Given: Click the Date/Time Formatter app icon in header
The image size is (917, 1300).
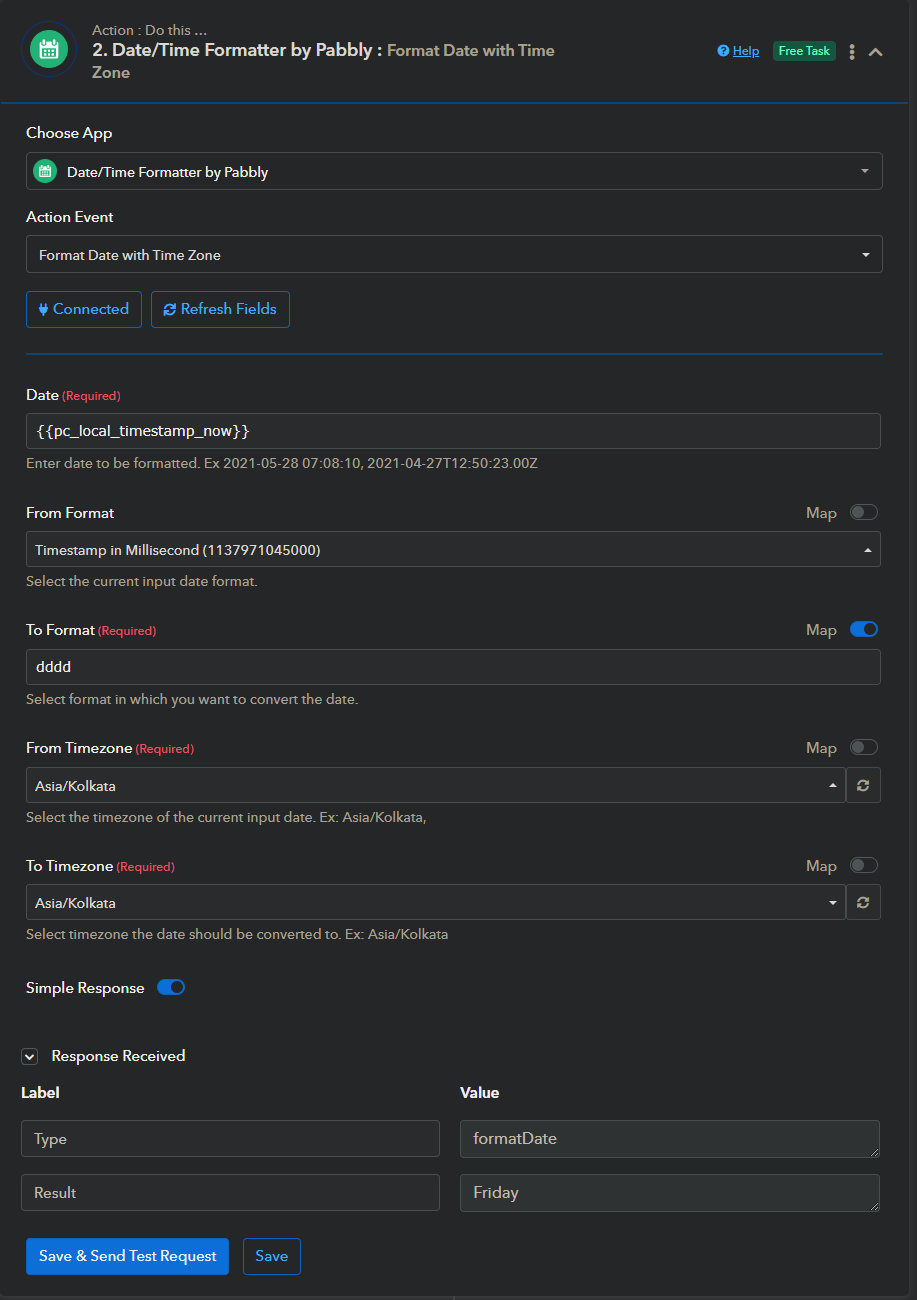Looking at the screenshot, I should click(49, 49).
